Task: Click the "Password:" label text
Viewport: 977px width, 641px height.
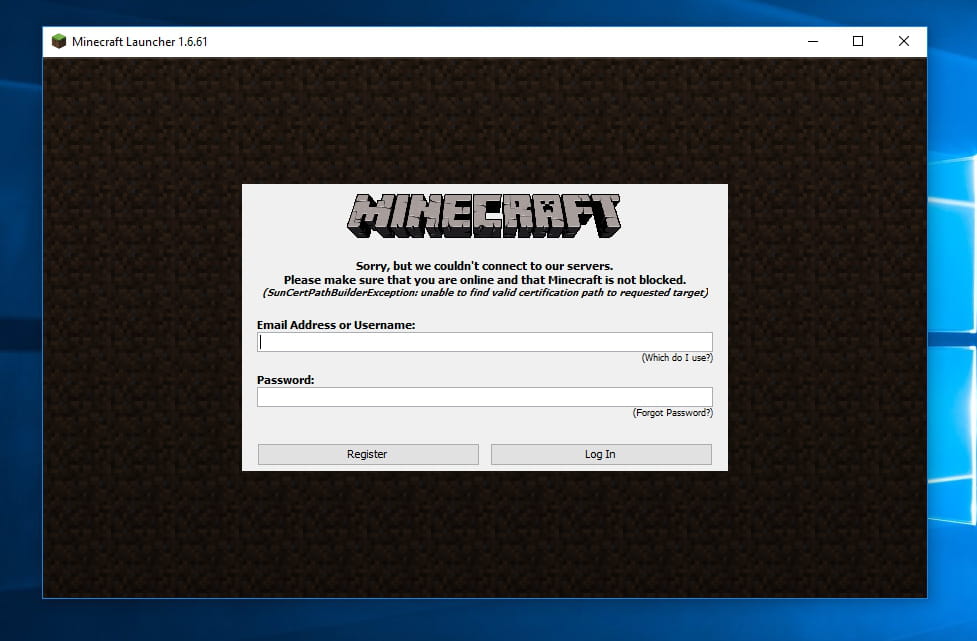Action: [285, 380]
